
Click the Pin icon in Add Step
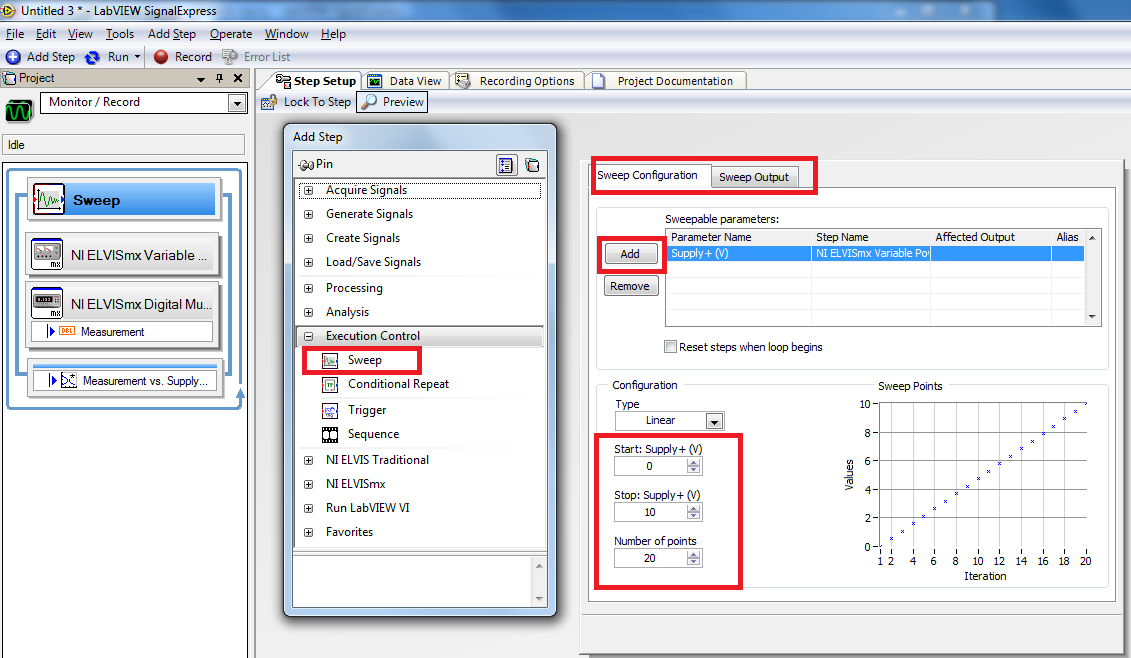click(306, 165)
